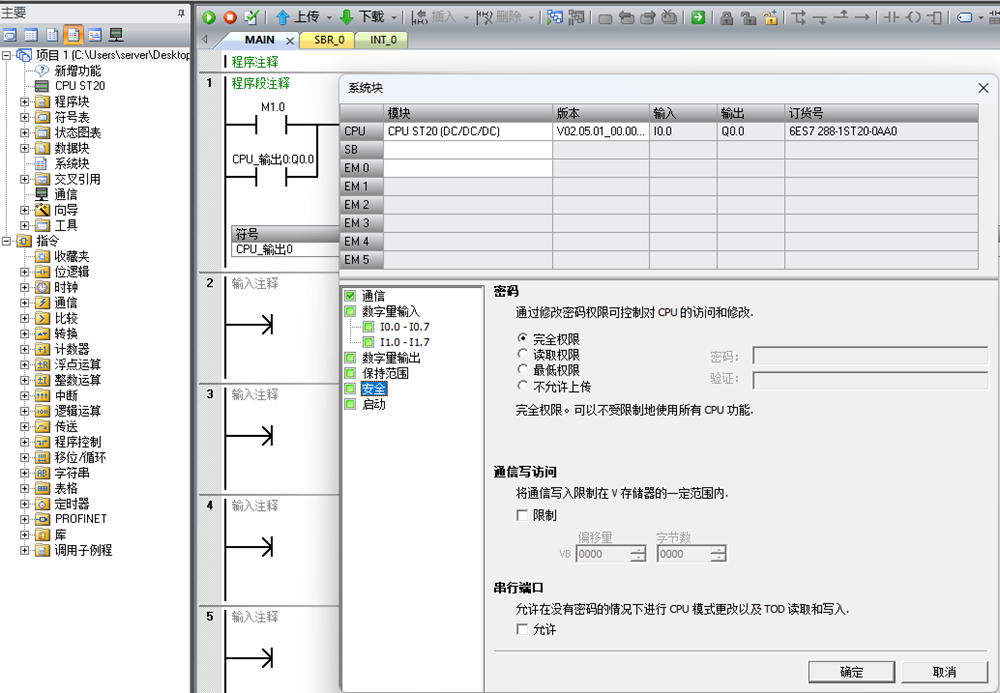The height and width of the screenshot is (693, 1000).
Task: Expand the 位逻辑 instruction folder
Action: (26, 272)
